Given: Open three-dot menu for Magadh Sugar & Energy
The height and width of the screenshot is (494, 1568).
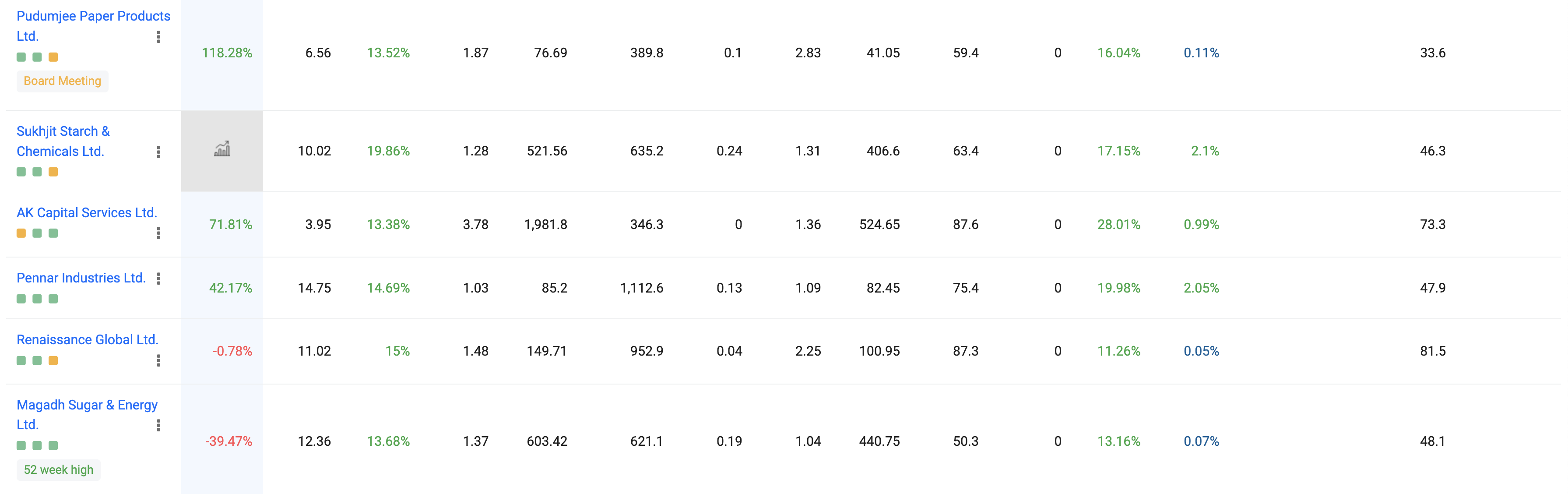Looking at the screenshot, I should 158,425.
